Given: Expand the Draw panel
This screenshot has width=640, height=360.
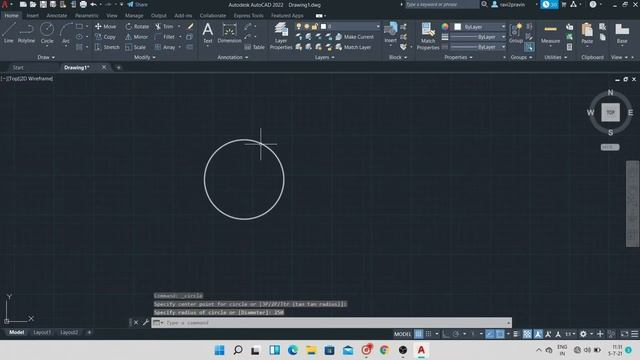Looking at the screenshot, I should [x=46, y=58].
